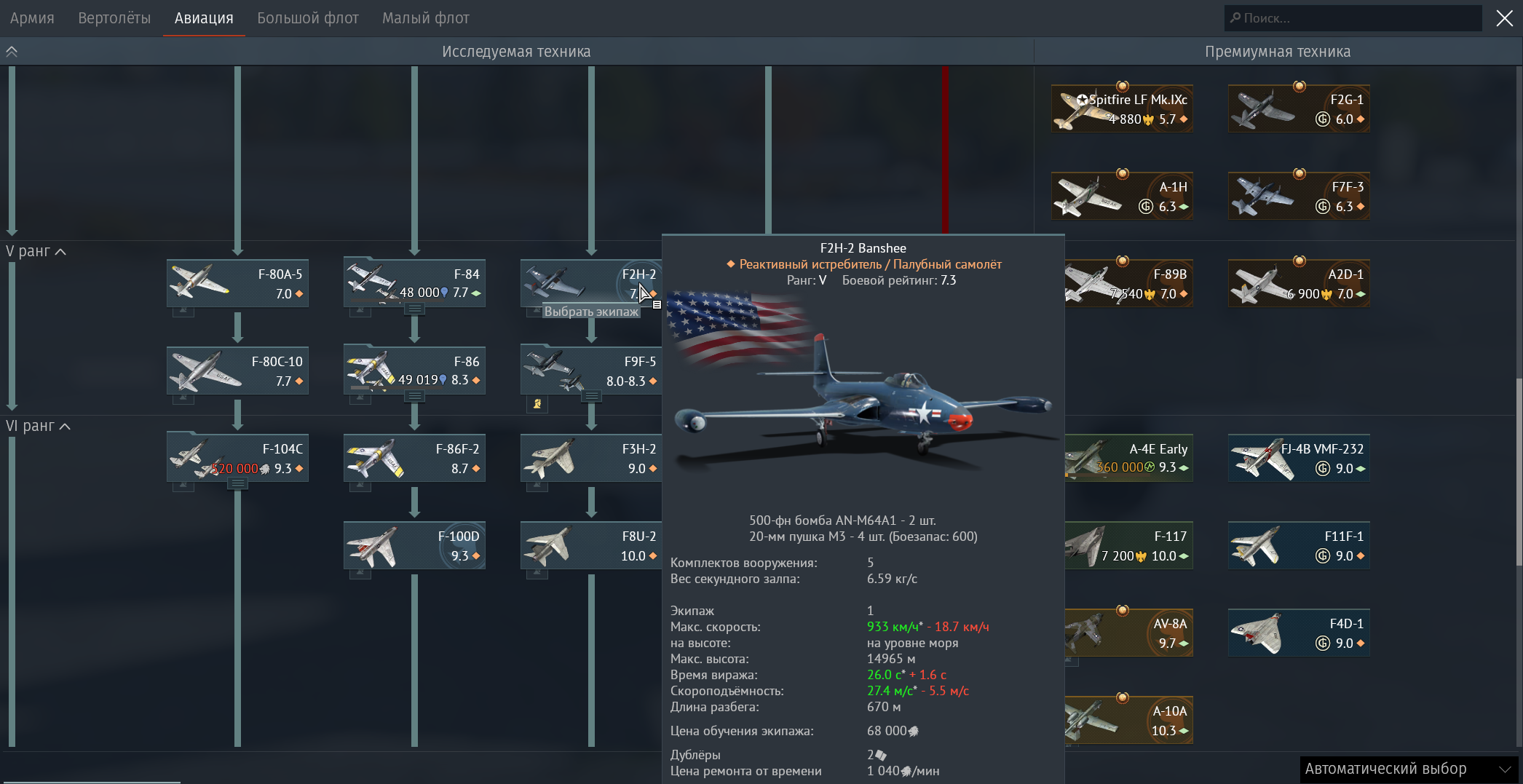Click the small icon below the F-80A-5 card
1523x784 pixels.
[x=183, y=312]
